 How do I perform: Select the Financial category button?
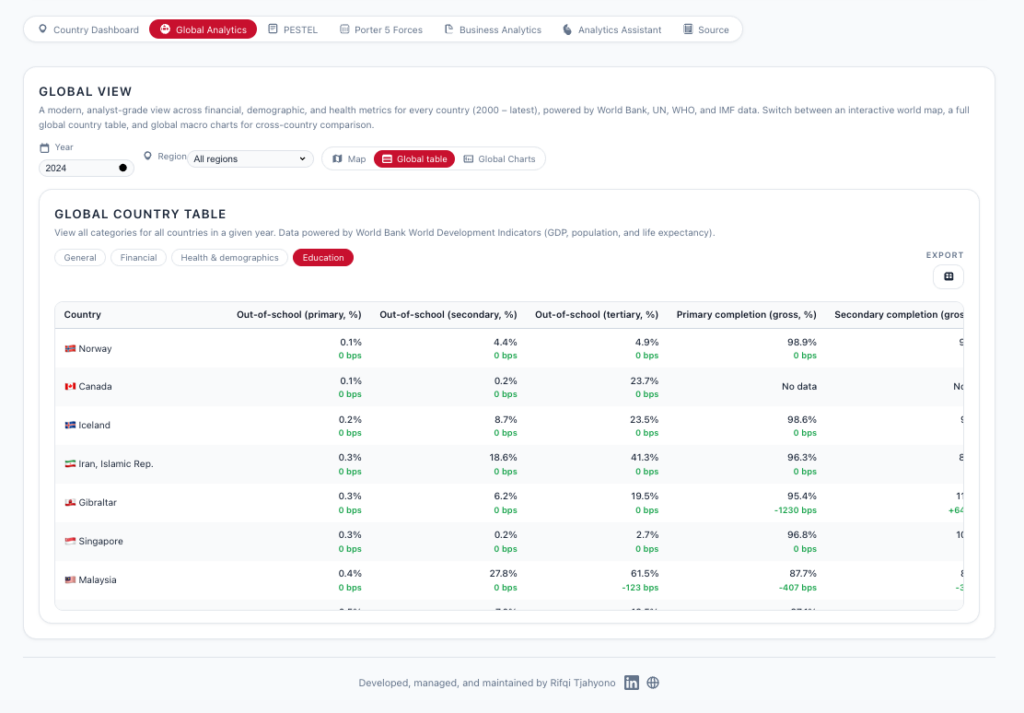click(138, 258)
